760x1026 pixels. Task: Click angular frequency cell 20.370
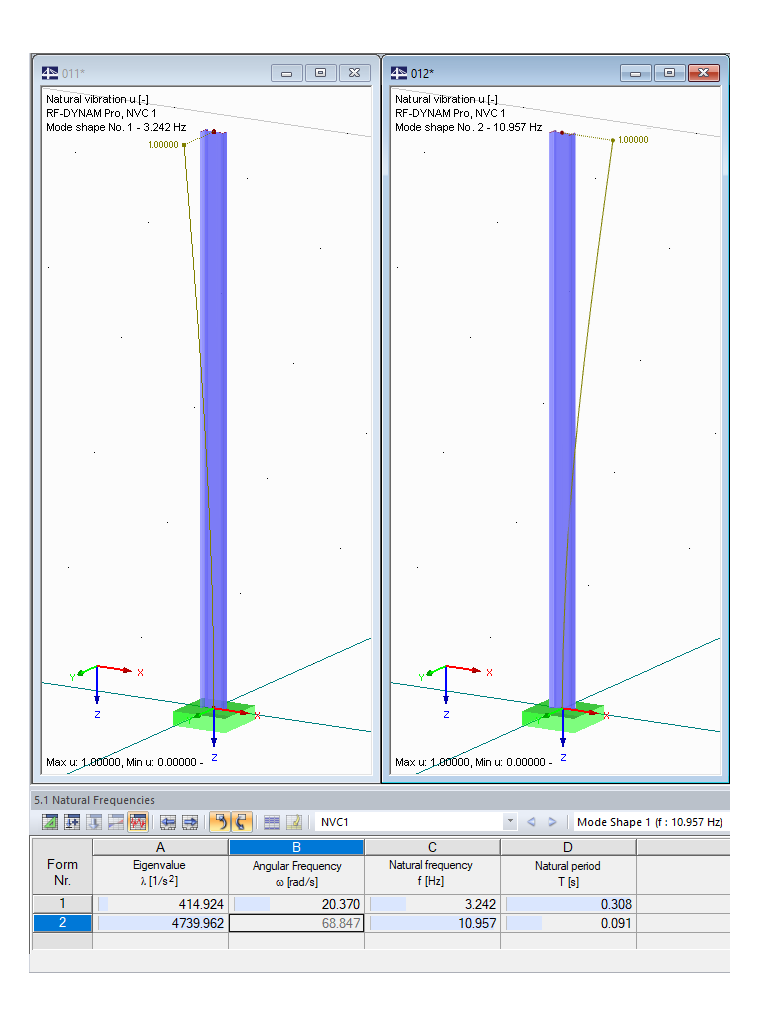point(297,904)
